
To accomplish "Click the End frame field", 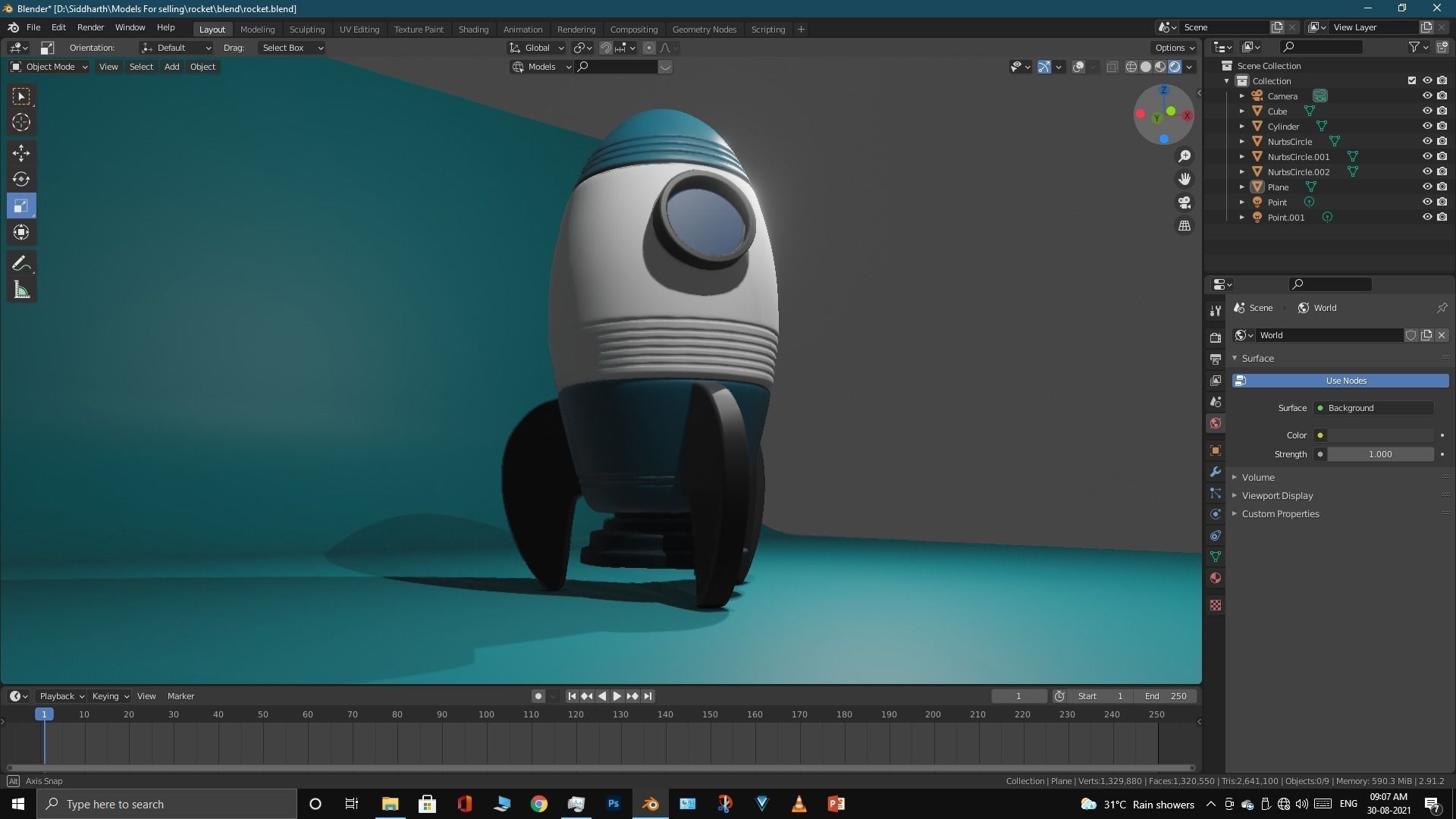I will coord(1166,696).
